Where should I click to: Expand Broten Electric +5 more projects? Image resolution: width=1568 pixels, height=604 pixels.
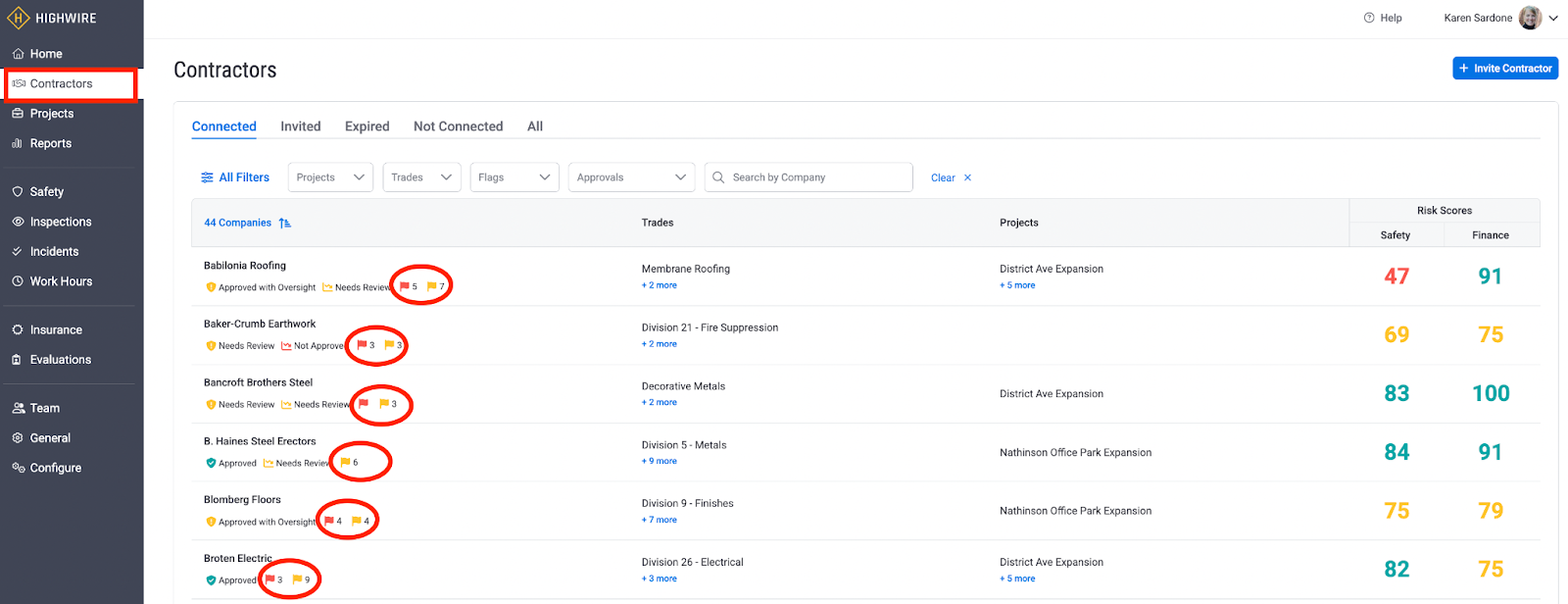tap(1017, 579)
